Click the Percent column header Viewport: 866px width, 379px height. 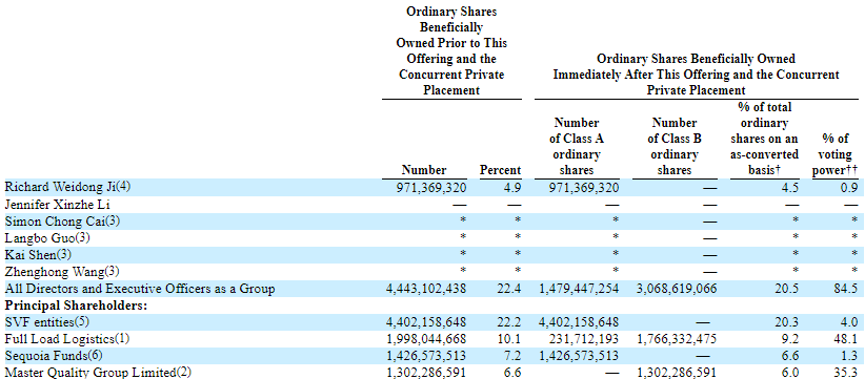[500, 170]
